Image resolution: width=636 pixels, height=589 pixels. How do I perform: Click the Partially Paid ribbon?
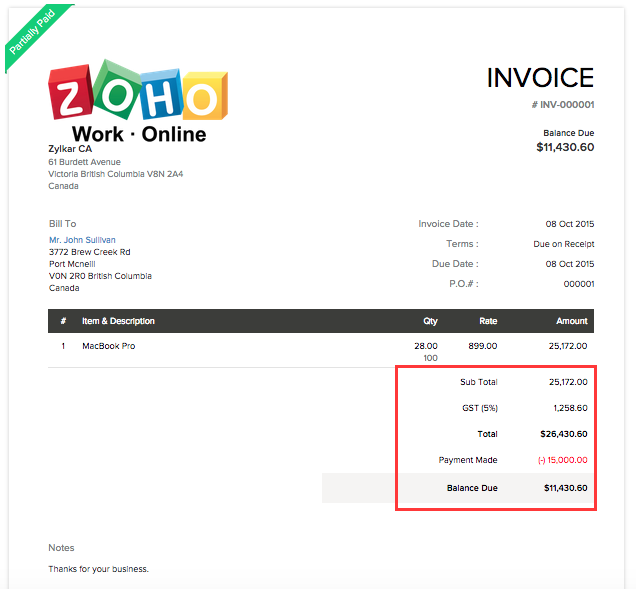pos(32,32)
